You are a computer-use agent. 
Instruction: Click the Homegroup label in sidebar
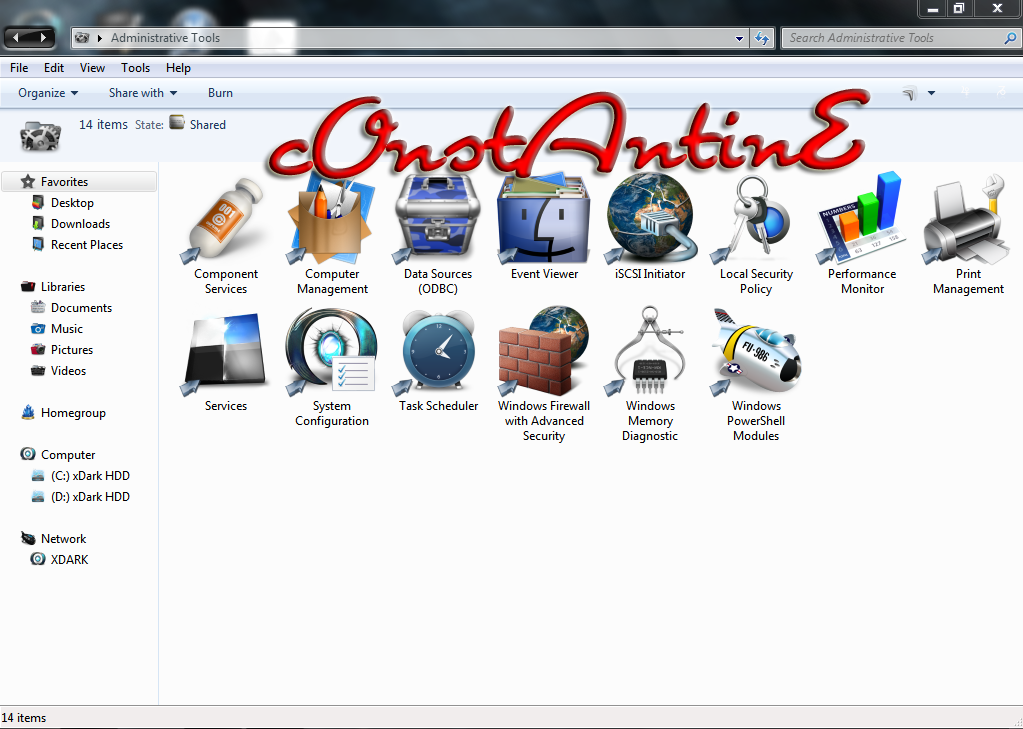pyautogui.click(x=73, y=412)
